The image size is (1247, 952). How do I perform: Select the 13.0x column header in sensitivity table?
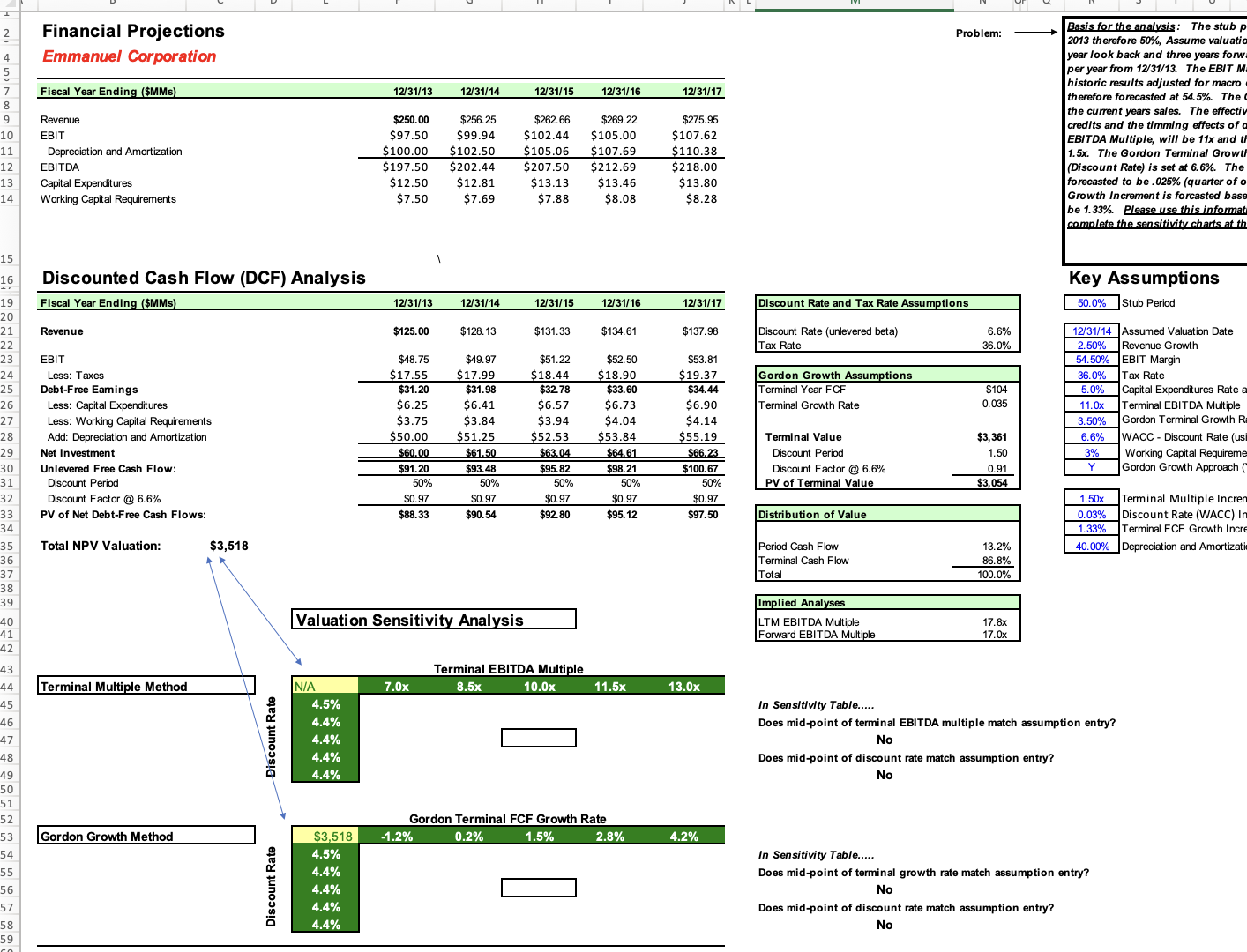click(x=683, y=685)
